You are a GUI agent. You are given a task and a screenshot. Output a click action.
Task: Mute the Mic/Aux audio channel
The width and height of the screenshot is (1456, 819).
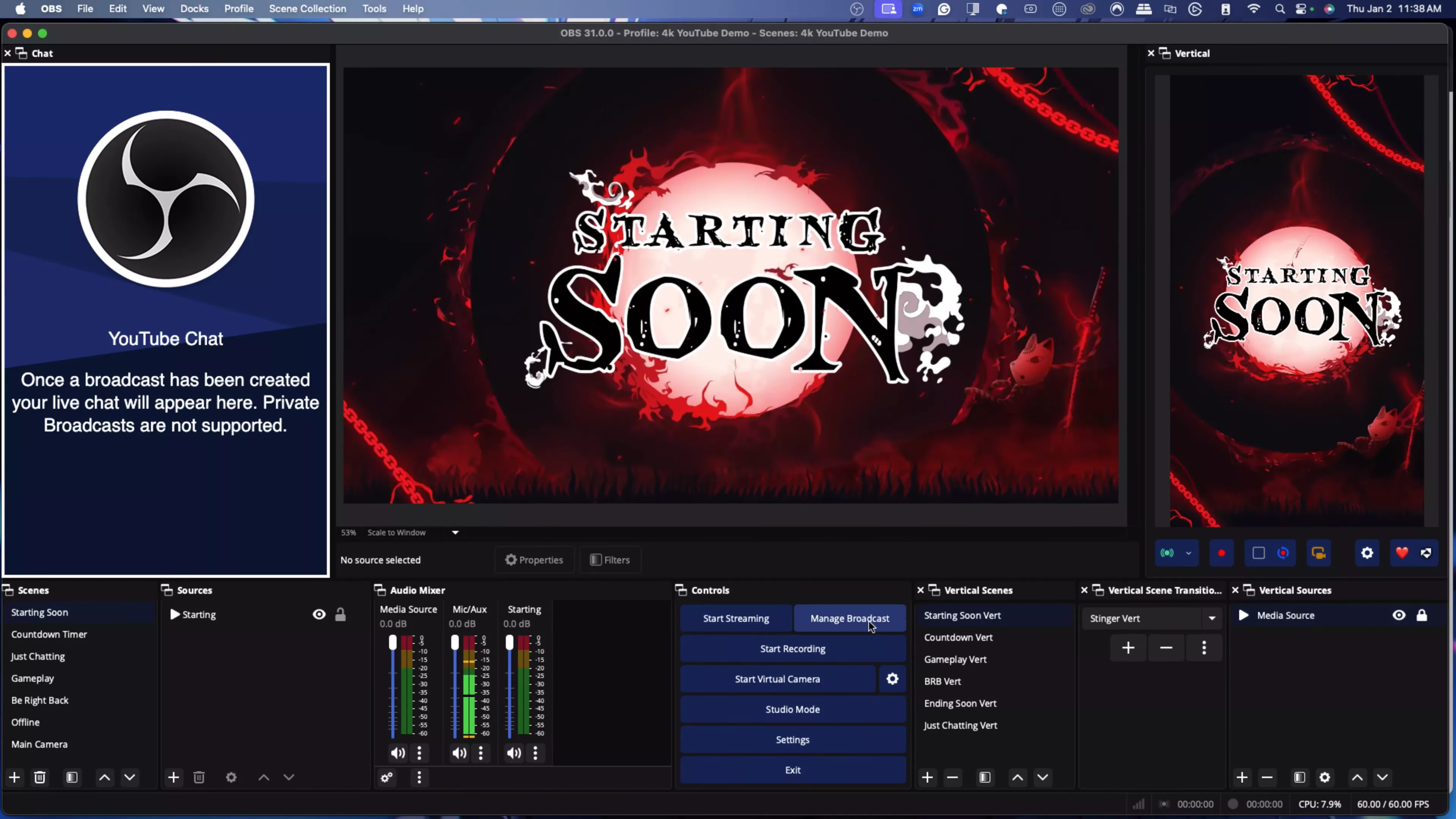459,753
